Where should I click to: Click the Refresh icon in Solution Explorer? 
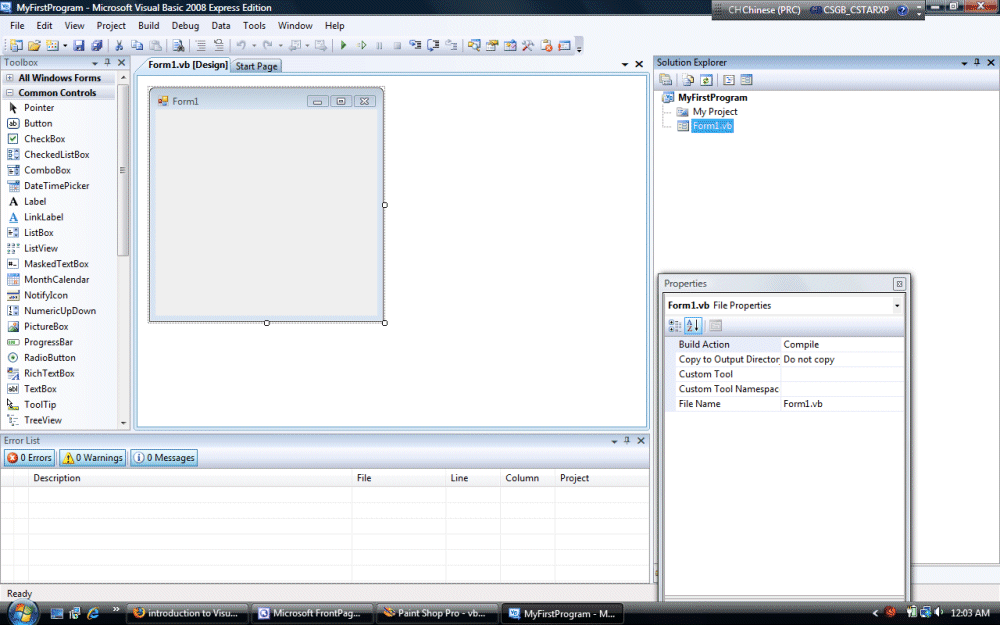(705, 78)
